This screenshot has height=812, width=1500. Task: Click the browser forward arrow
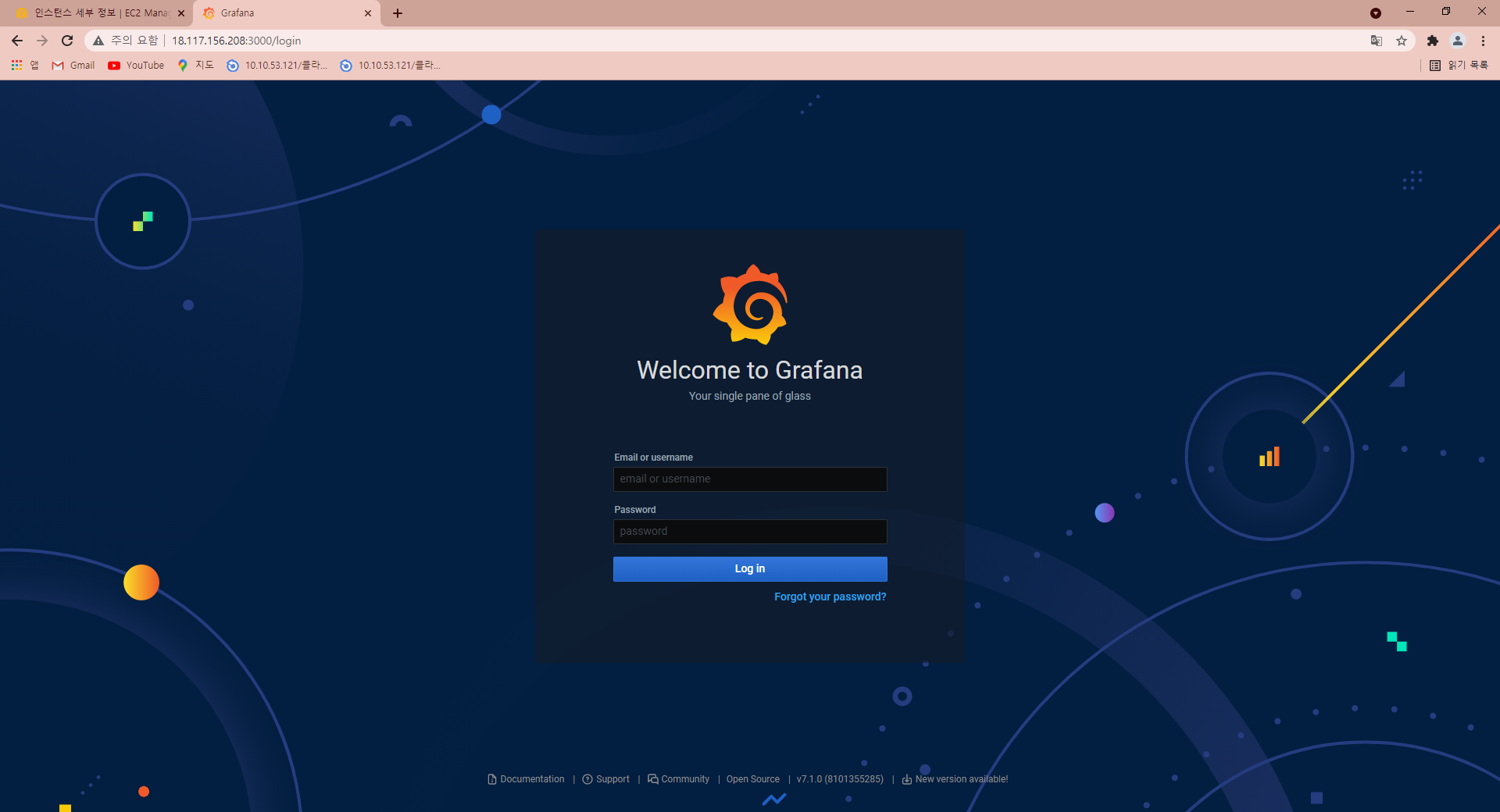click(42, 41)
